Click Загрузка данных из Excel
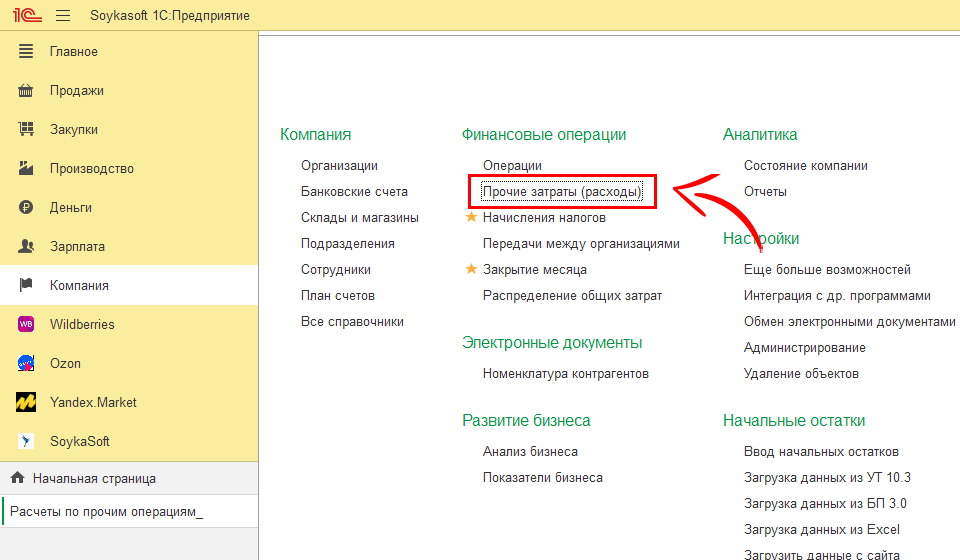Image resolution: width=960 pixels, height=560 pixels. 821,529
